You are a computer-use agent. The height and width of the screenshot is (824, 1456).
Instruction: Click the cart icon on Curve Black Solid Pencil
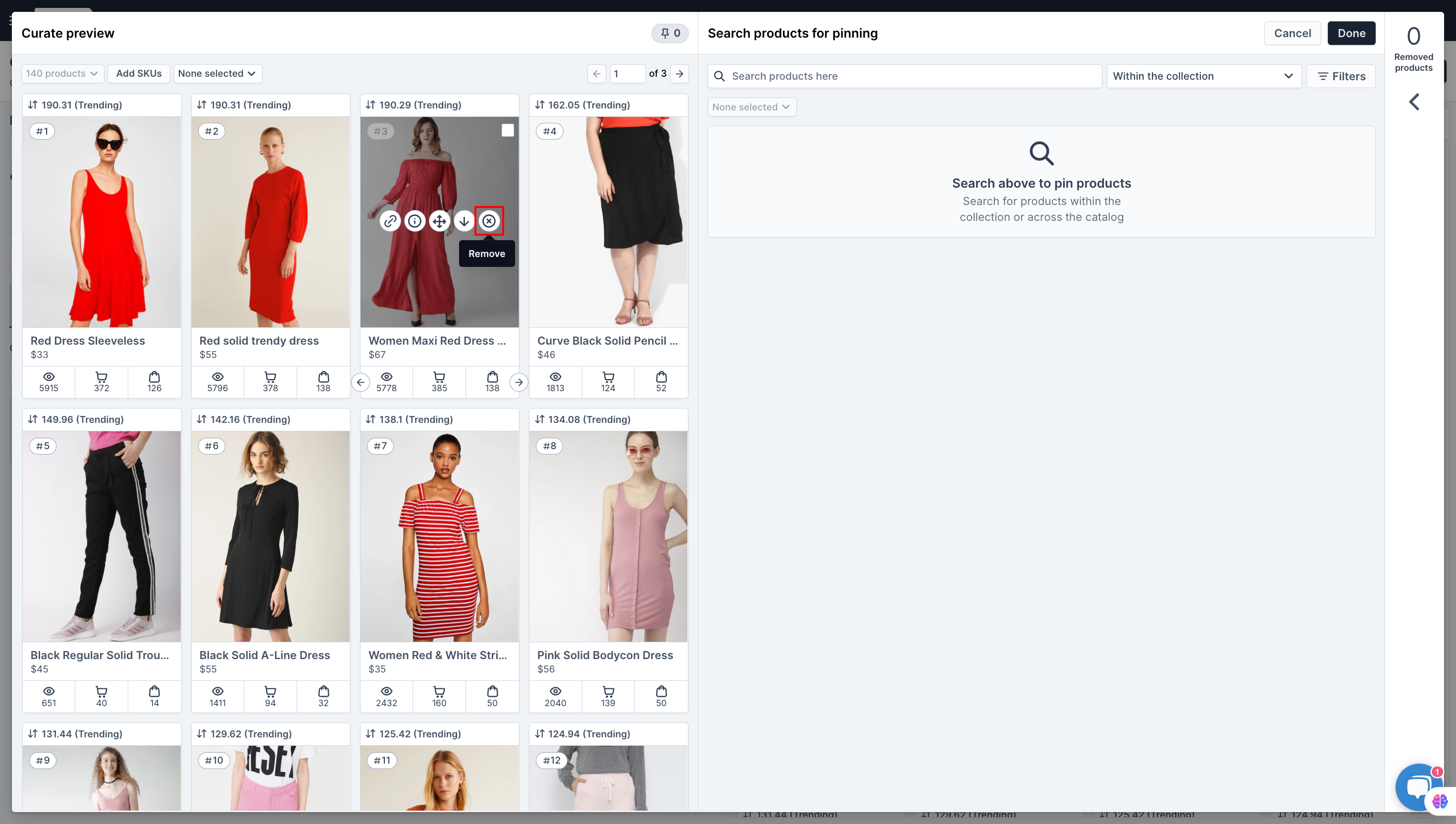(608, 377)
